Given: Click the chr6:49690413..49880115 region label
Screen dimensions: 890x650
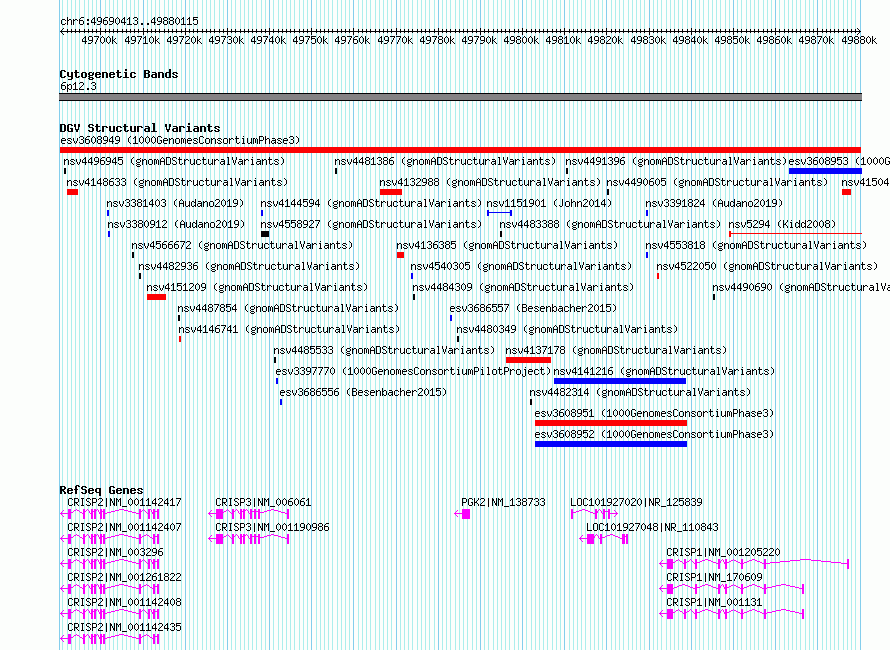Looking at the screenshot, I should point(129,21).
